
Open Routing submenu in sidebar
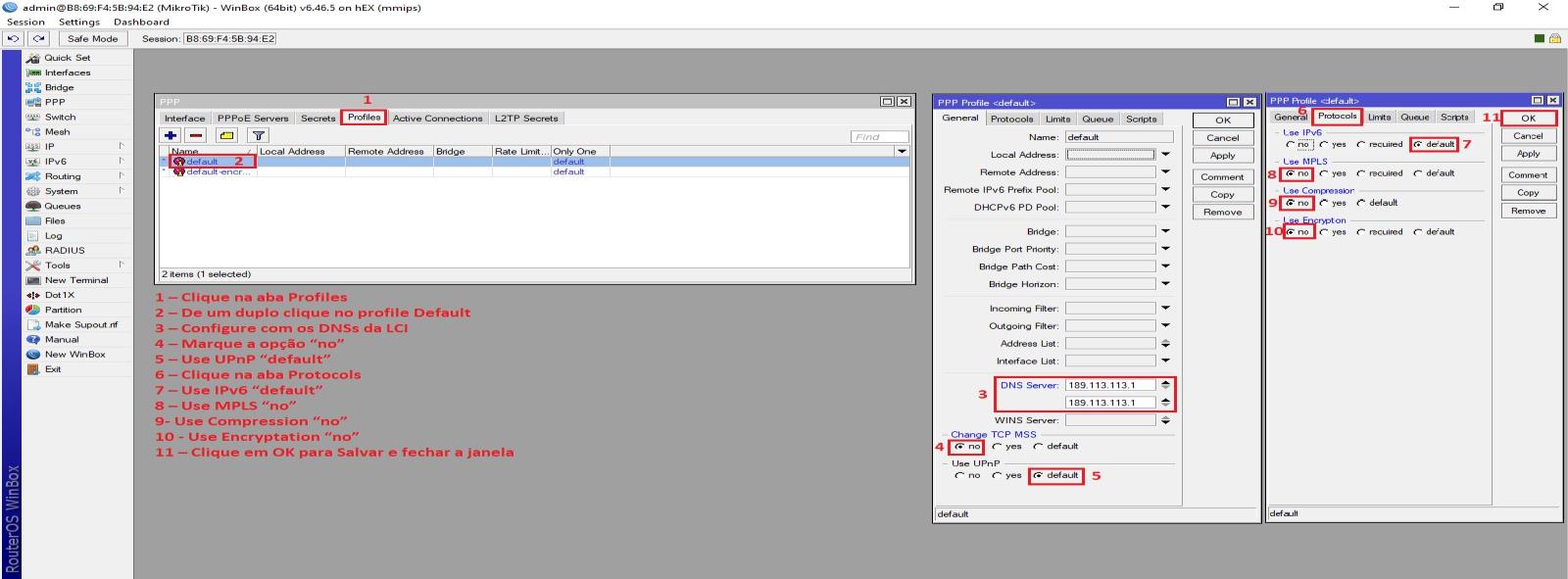(x=63, y=176)
